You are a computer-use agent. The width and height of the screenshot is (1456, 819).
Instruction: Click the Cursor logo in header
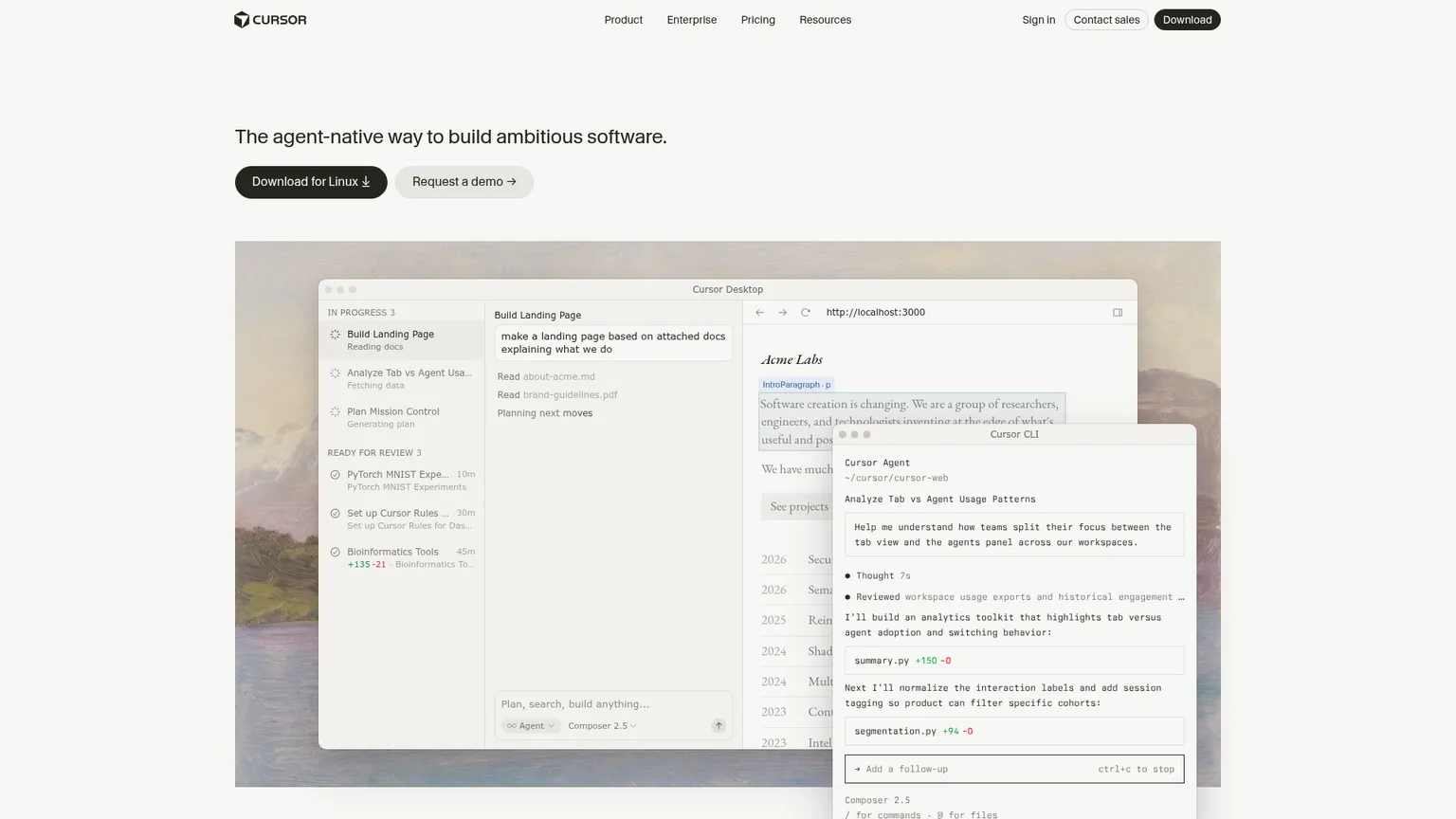click(x=270, y=20)
